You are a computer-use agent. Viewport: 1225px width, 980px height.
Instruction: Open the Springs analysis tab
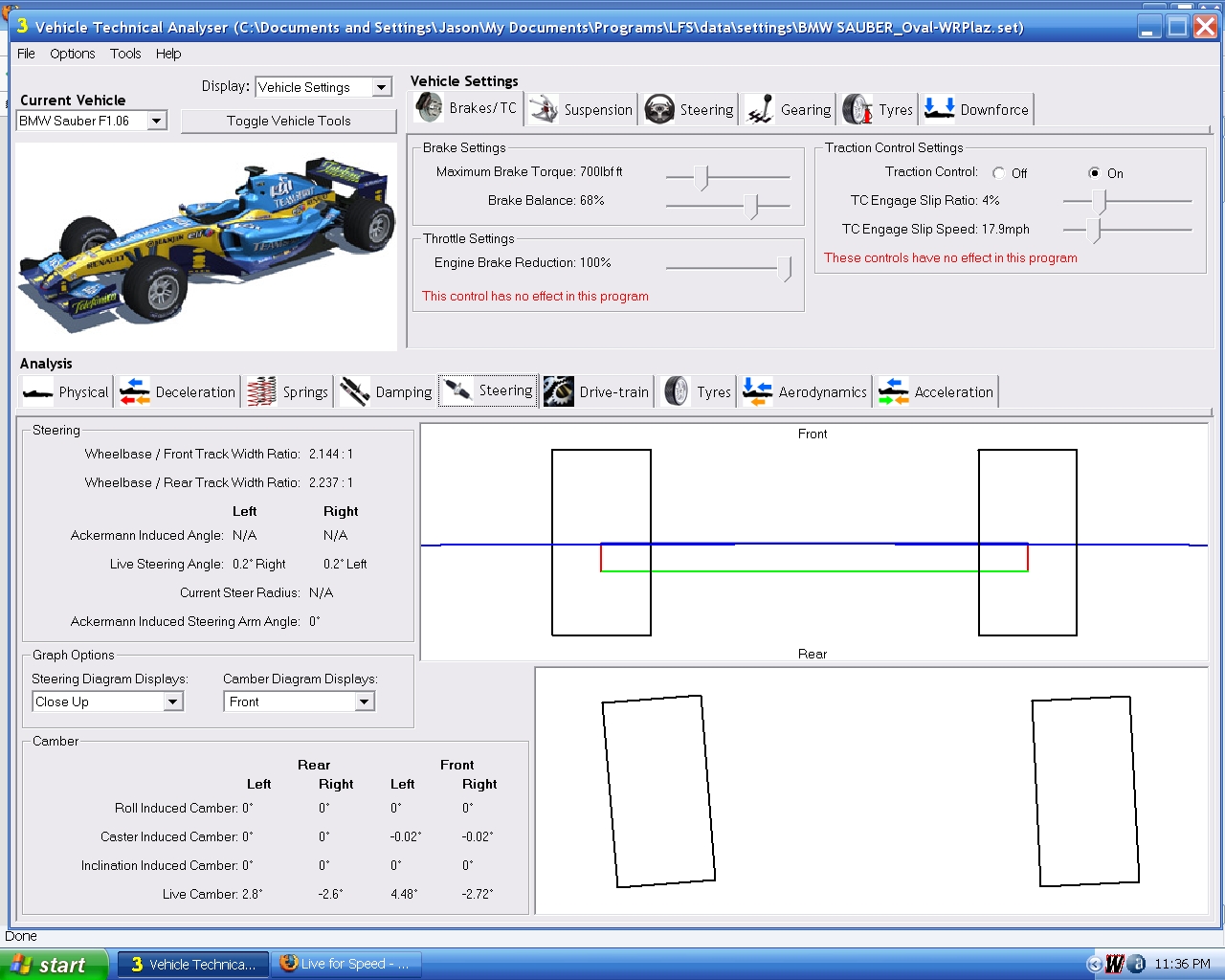[288, 392]
